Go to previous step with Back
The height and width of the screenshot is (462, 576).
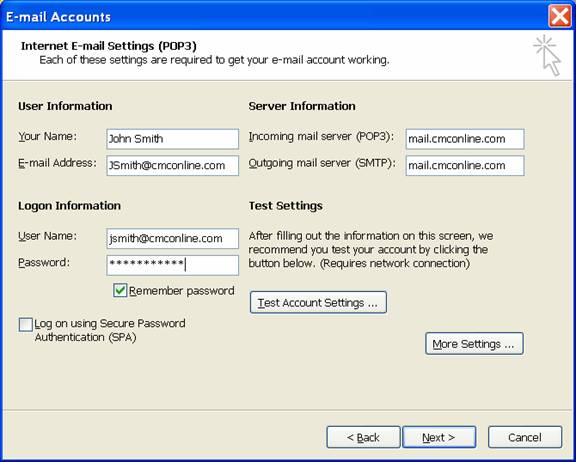click(363, 437)
